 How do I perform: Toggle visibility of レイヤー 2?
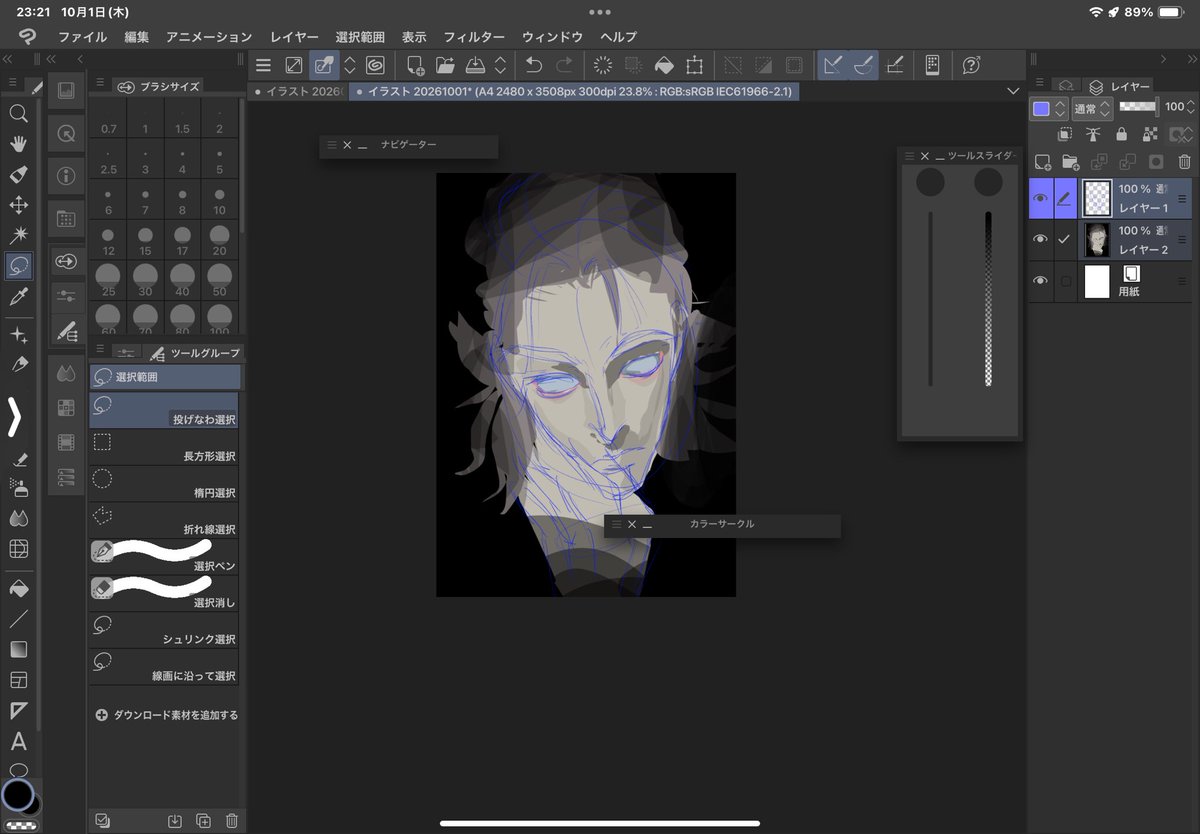tap(1041, 239)
